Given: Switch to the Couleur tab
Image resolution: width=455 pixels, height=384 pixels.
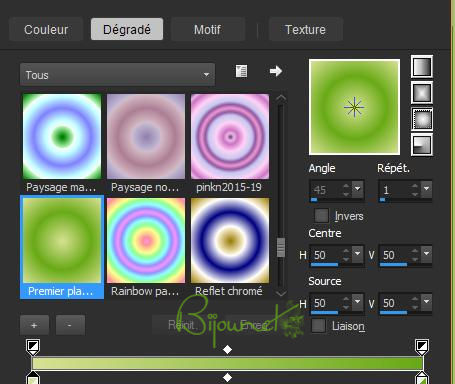Looking at the screenshot, I should coord(46,30).
